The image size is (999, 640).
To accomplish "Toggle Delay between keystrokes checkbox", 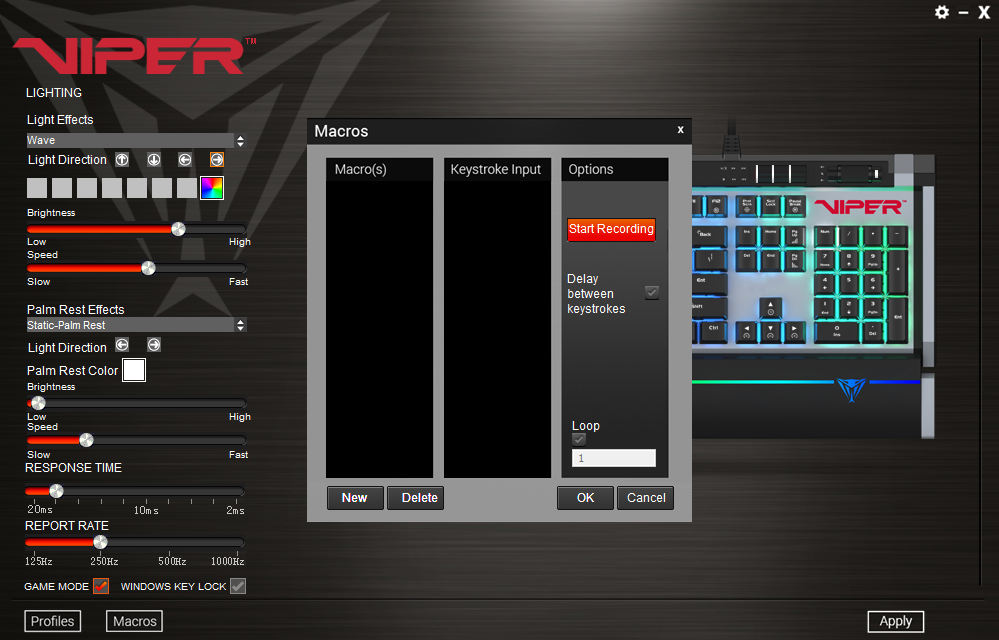I will (x=652, y=292).
